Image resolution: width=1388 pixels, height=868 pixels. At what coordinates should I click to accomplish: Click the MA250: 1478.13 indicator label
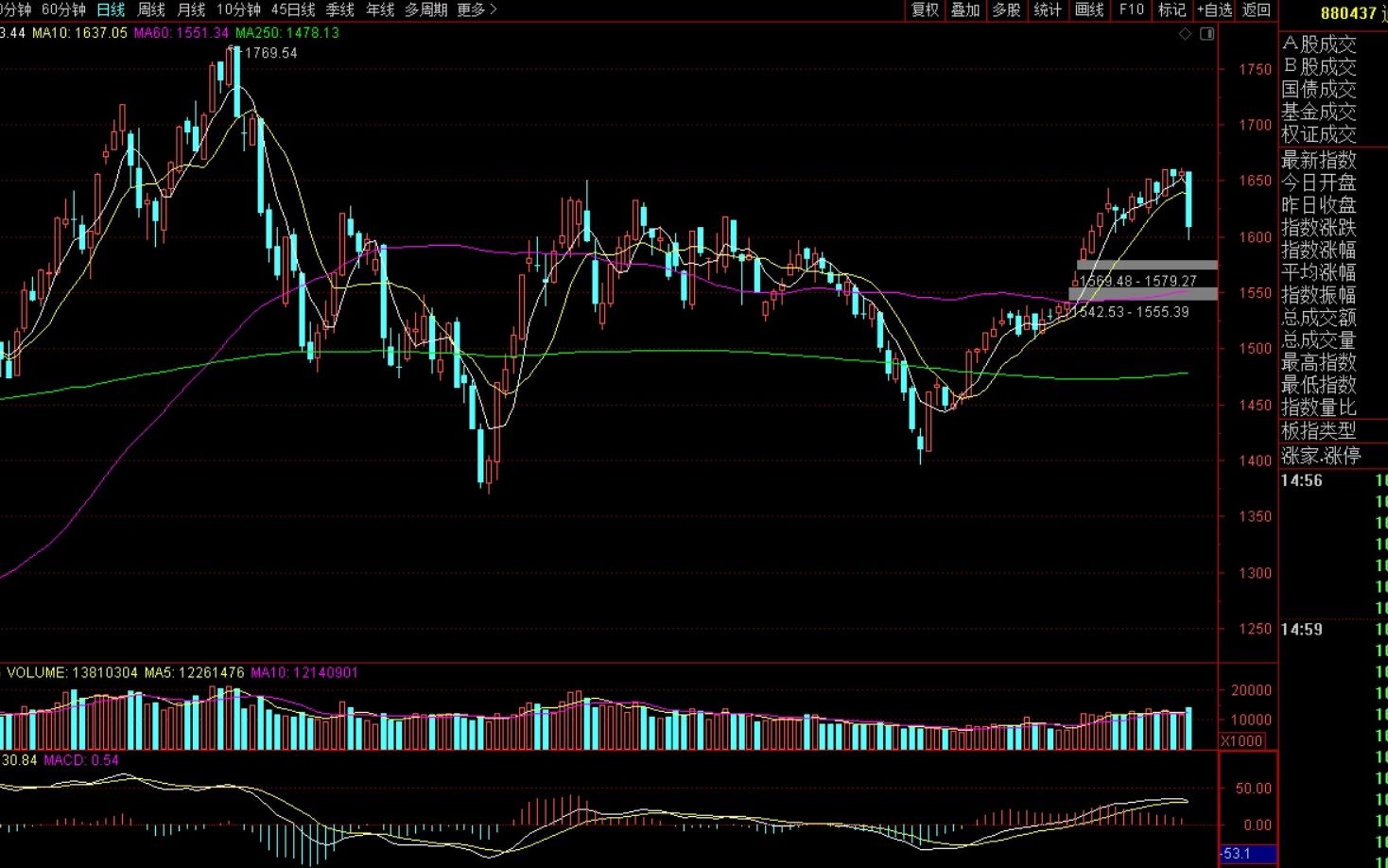[x=287, y=33]
